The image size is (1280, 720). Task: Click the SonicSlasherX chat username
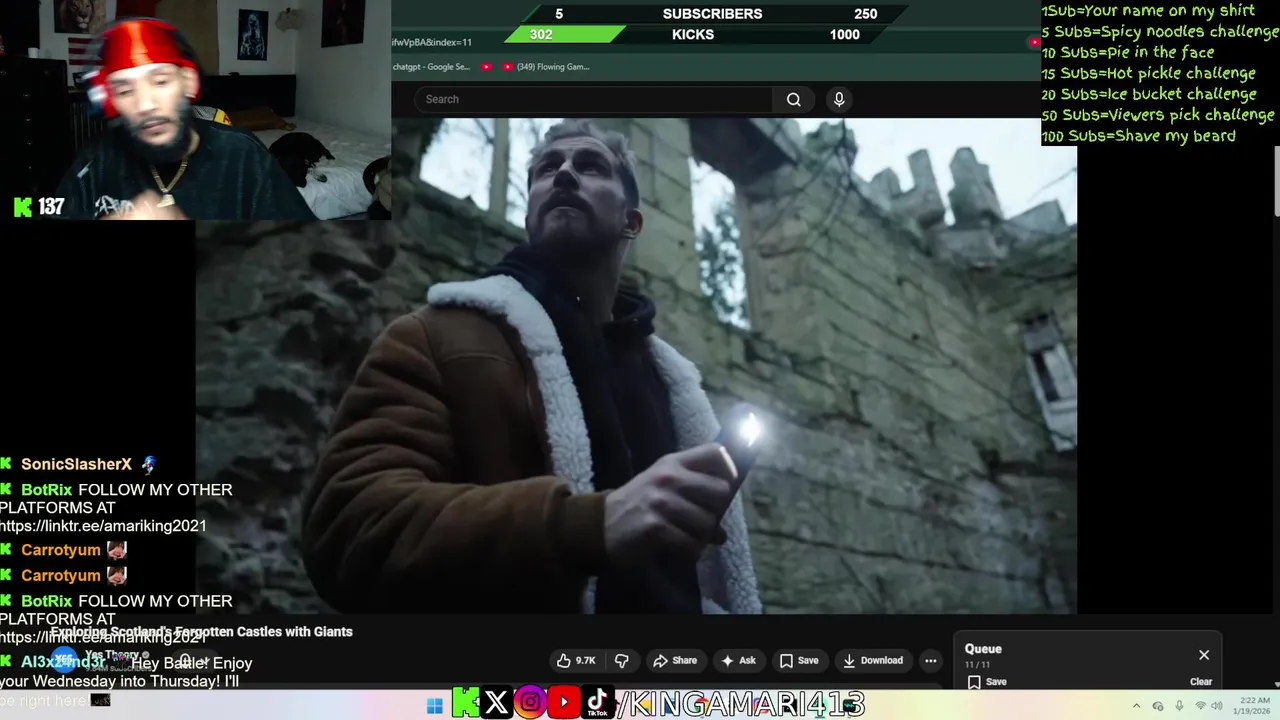coord(76,464)
